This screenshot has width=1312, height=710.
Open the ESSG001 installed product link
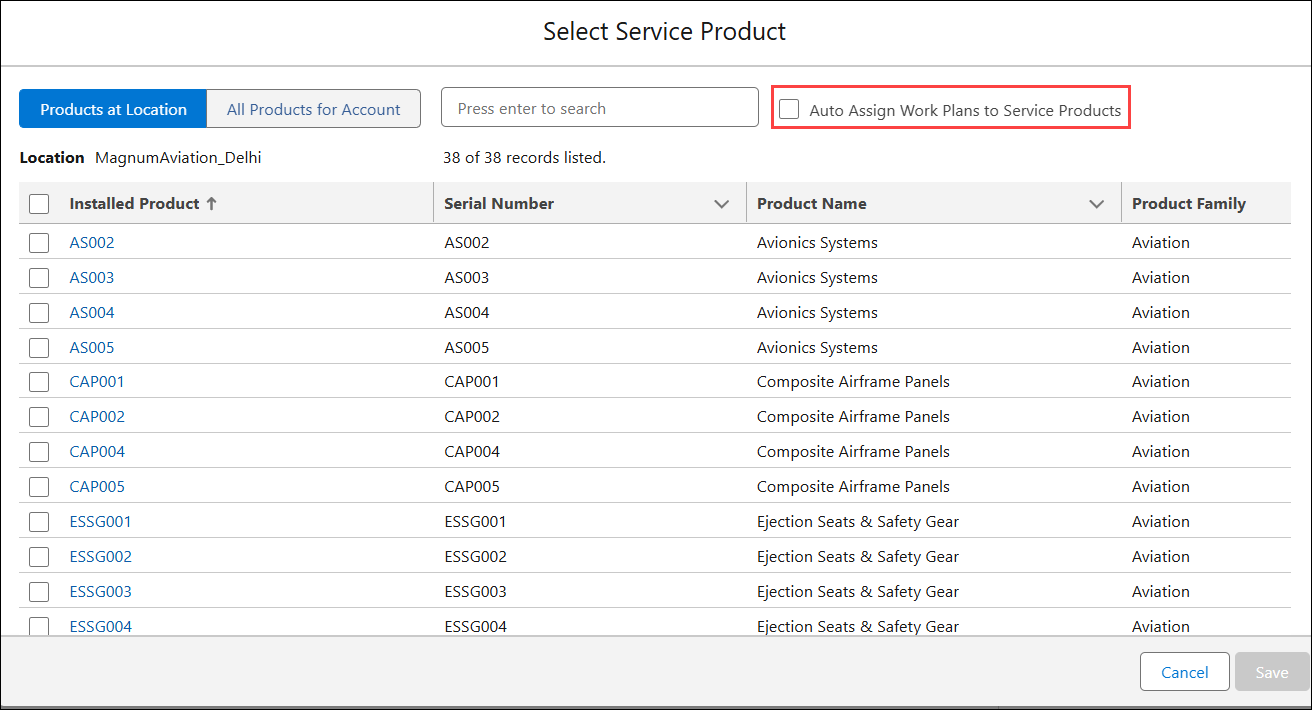click(100, 521)
